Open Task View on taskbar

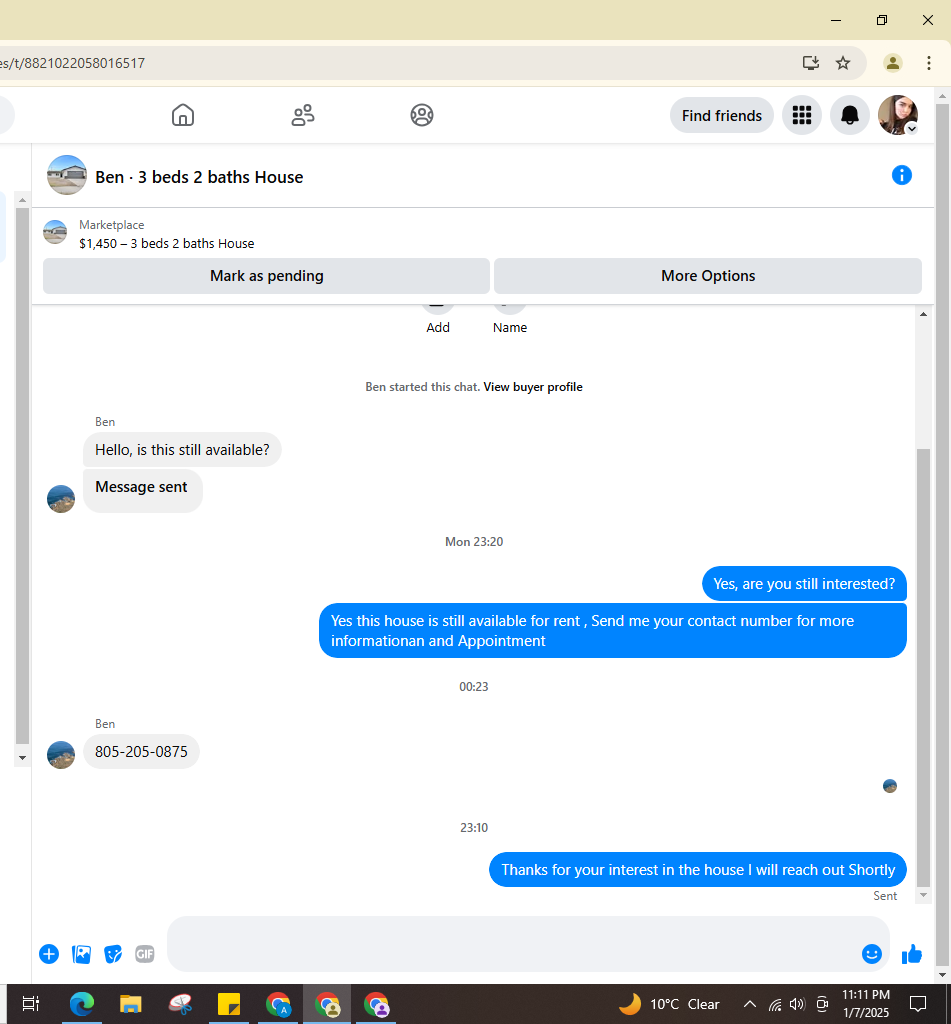31,1003
